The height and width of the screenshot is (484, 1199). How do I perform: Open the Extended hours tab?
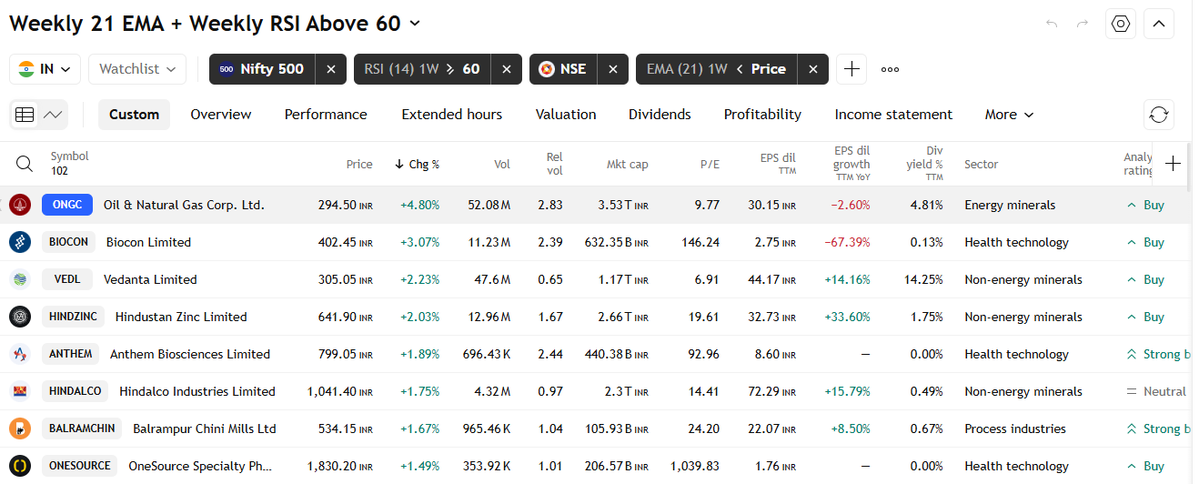pos(452,115)
